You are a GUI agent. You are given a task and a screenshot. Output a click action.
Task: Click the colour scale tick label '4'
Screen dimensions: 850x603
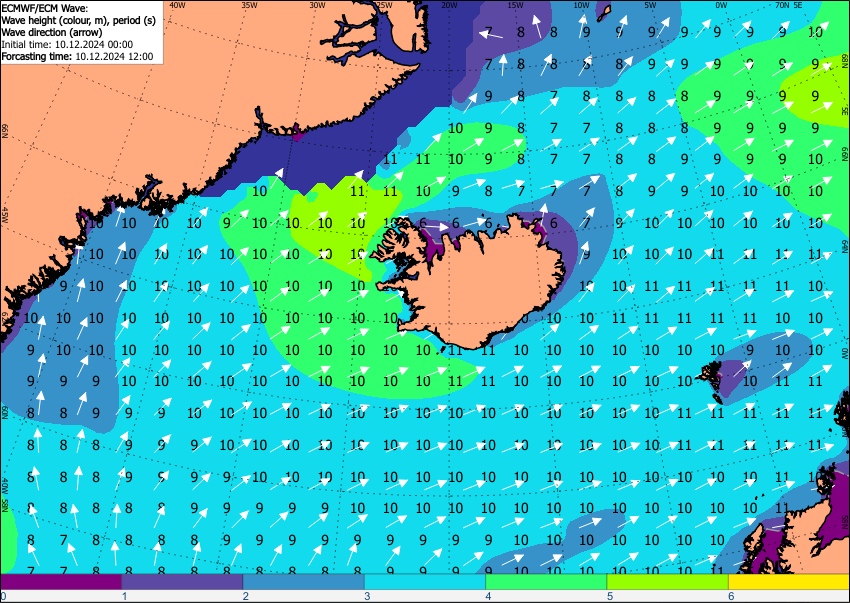[488, 596]
